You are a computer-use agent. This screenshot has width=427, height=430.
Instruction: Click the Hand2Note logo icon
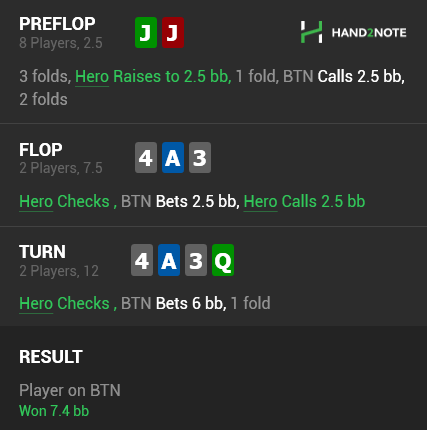click(x=311, y=32)
